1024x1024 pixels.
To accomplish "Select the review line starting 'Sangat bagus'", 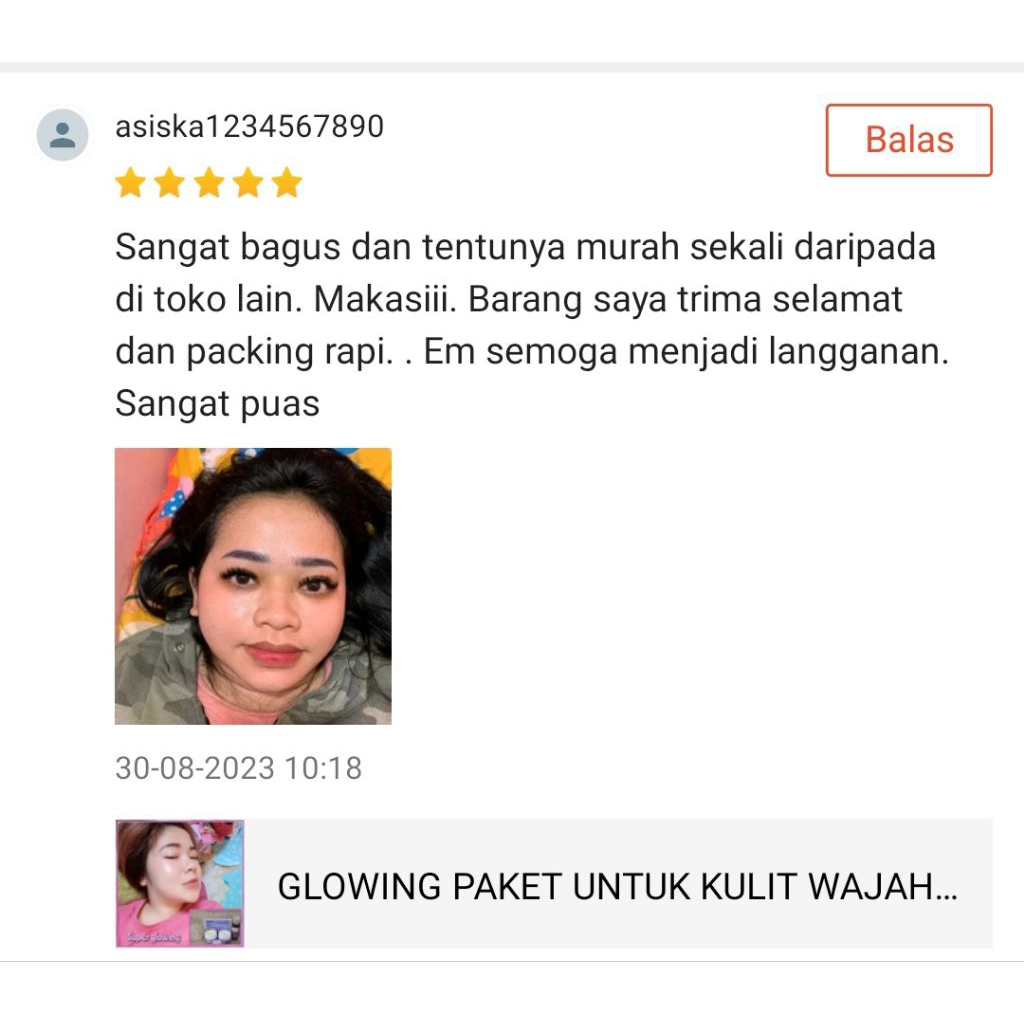I will coord(526,248).
